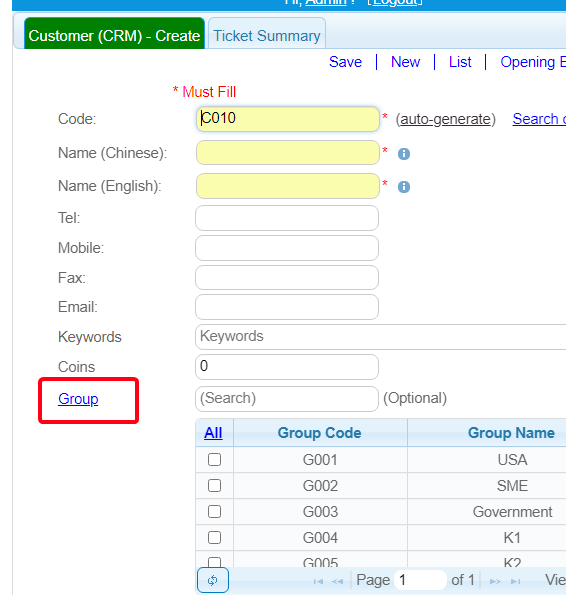566x595 pixels.
Task: Select the G004 K1 group checkbox
Action: tap(214, 537)
